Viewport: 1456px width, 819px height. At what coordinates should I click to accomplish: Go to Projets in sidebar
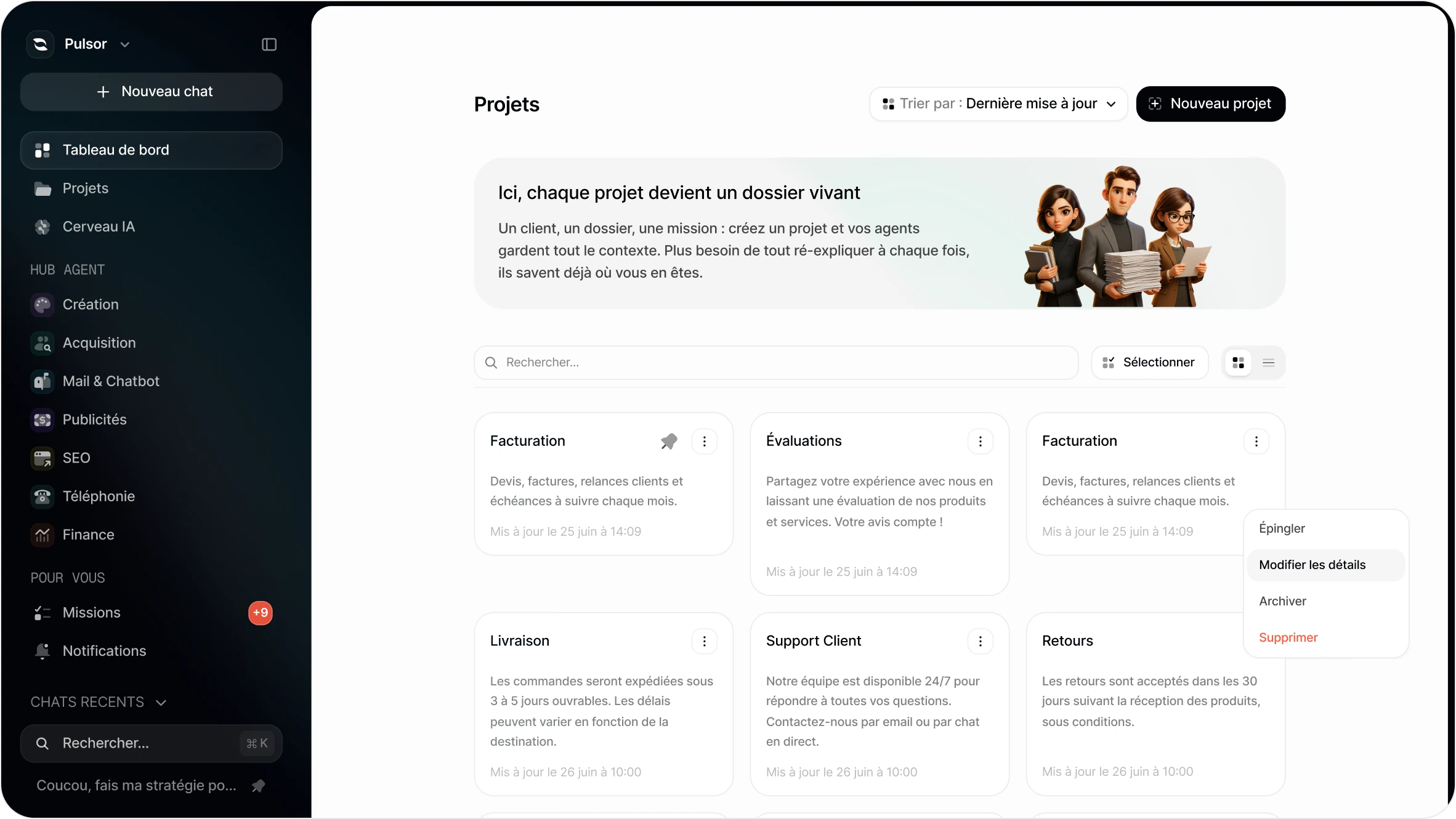click(86, 188)
